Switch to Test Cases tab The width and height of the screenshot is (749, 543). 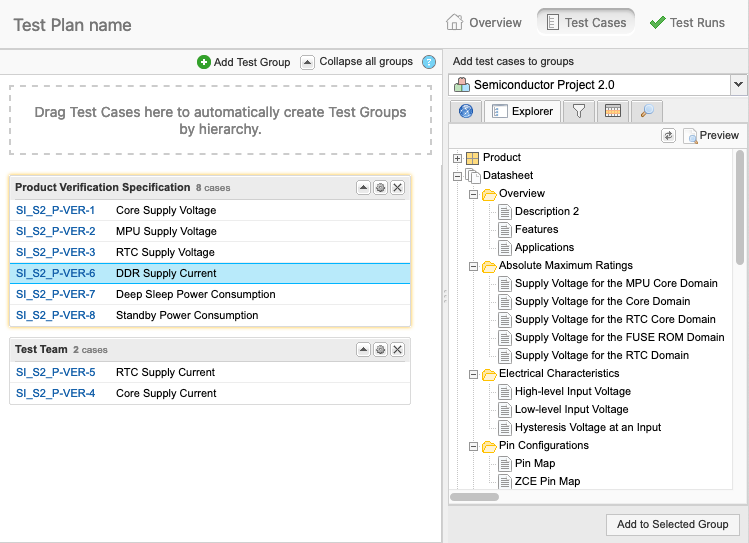(586, 22)
